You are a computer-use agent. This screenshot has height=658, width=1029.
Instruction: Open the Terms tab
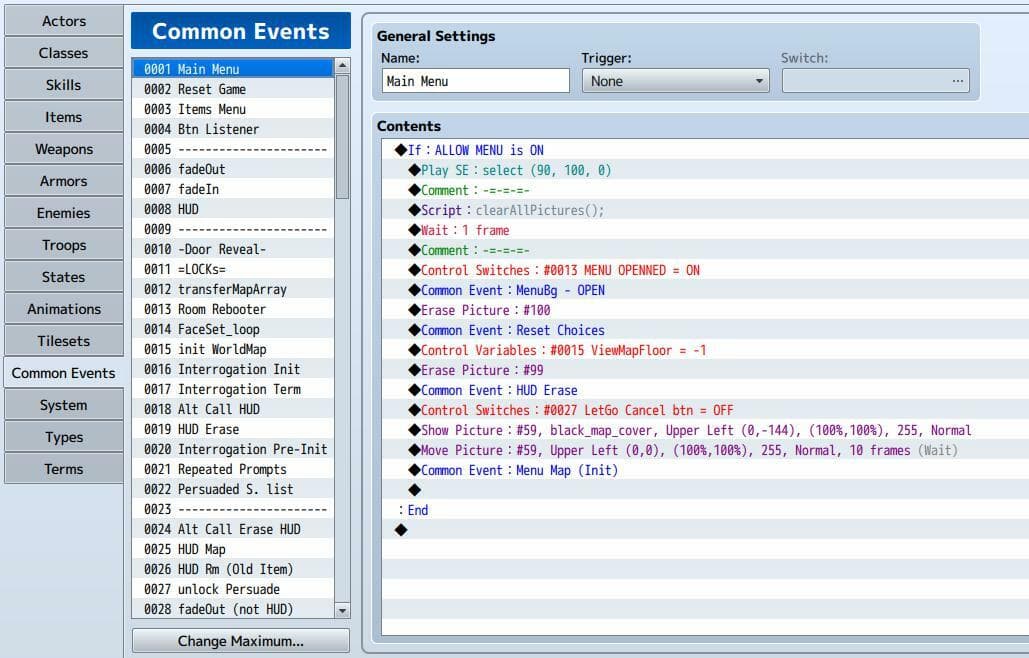click(x=64, y=469)
